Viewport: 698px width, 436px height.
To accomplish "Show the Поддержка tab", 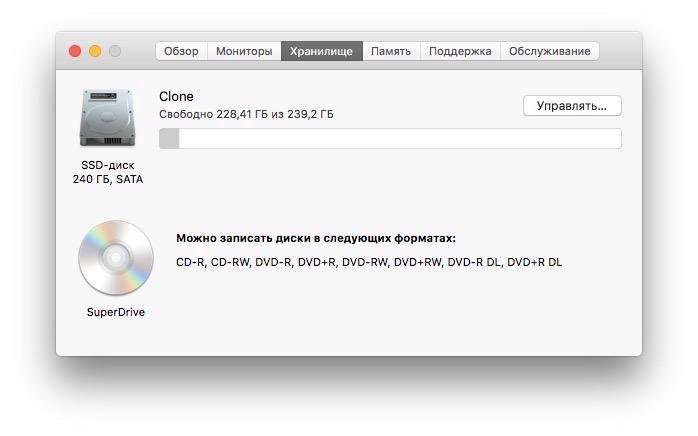I will coord(460,51).
